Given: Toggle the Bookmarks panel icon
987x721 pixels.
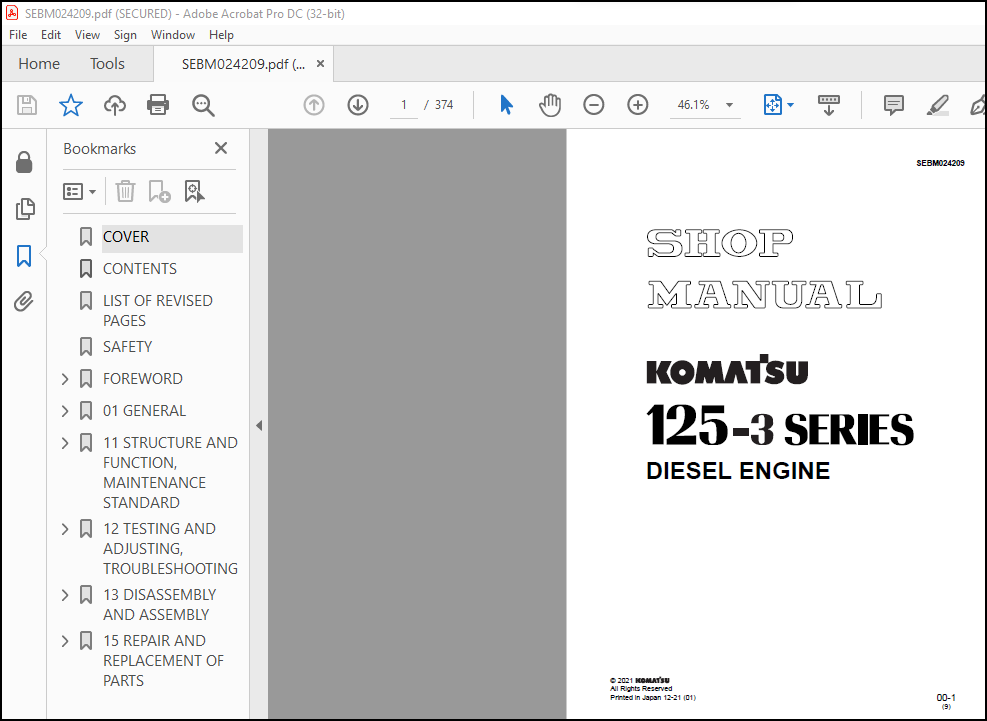Looking at the screenshot, I should (x=24, y=256).
